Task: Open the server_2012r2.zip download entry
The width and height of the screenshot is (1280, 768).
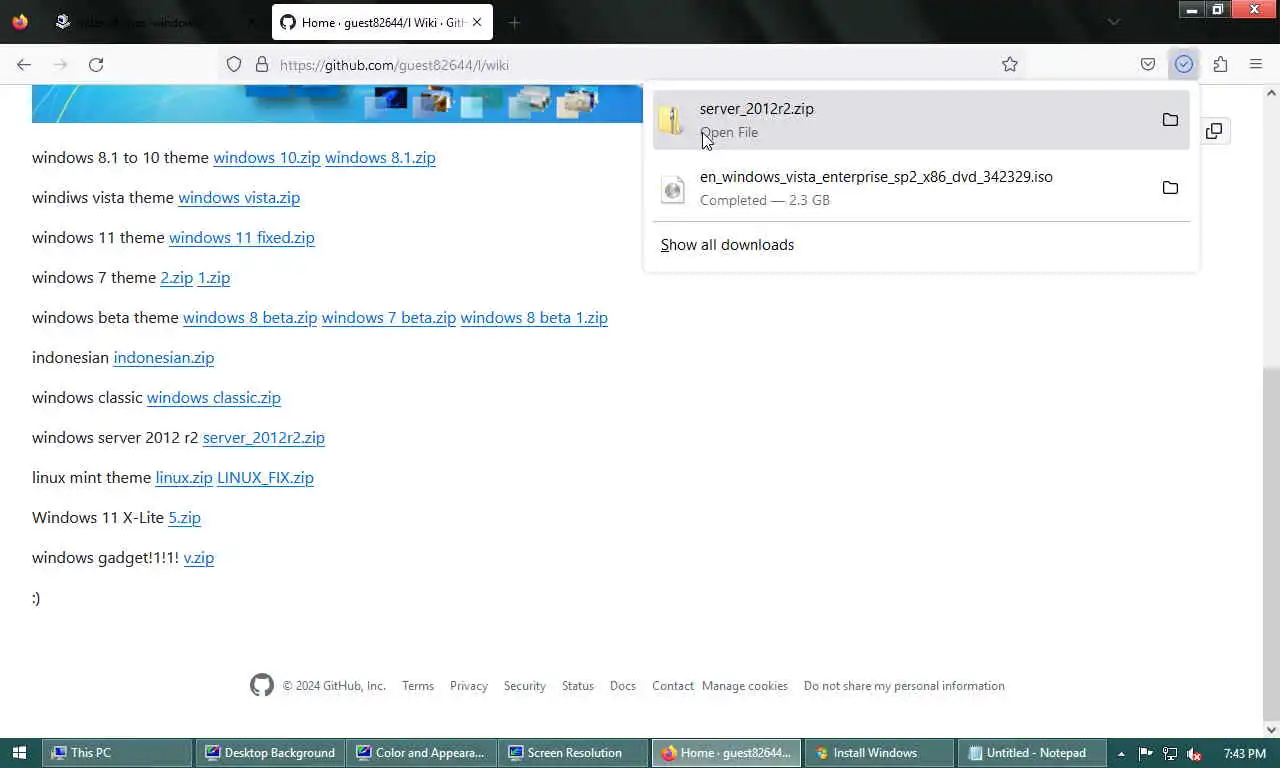Action: (x=920, y=120)
